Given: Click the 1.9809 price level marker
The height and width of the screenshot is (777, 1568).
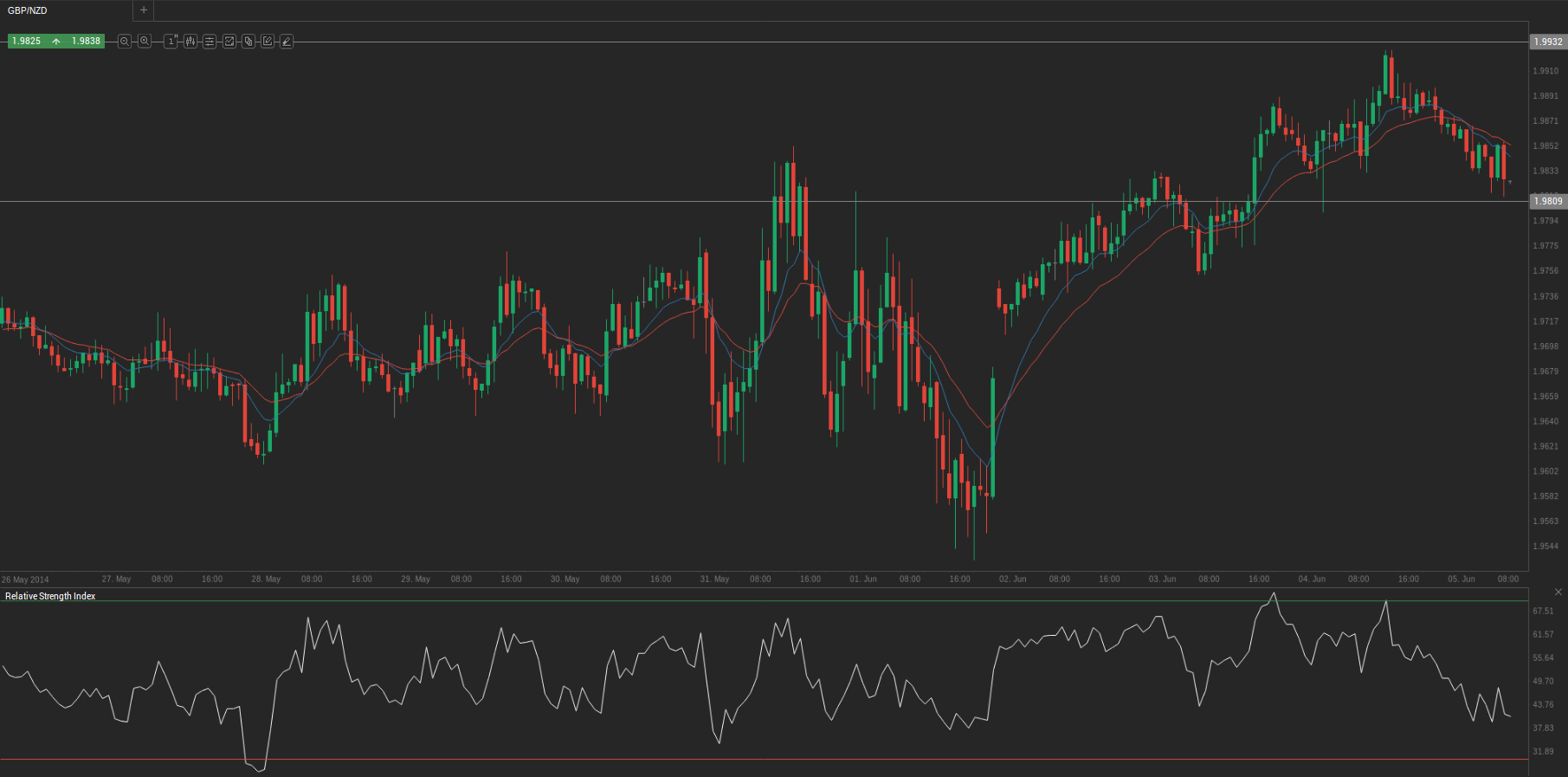Looking at the screenshot, I should (x=1548, y=201).
